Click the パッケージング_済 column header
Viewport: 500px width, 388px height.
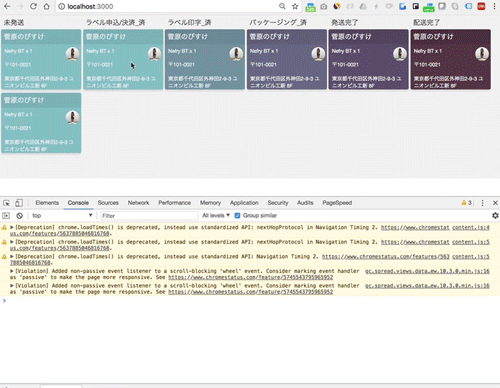point(278,22)
